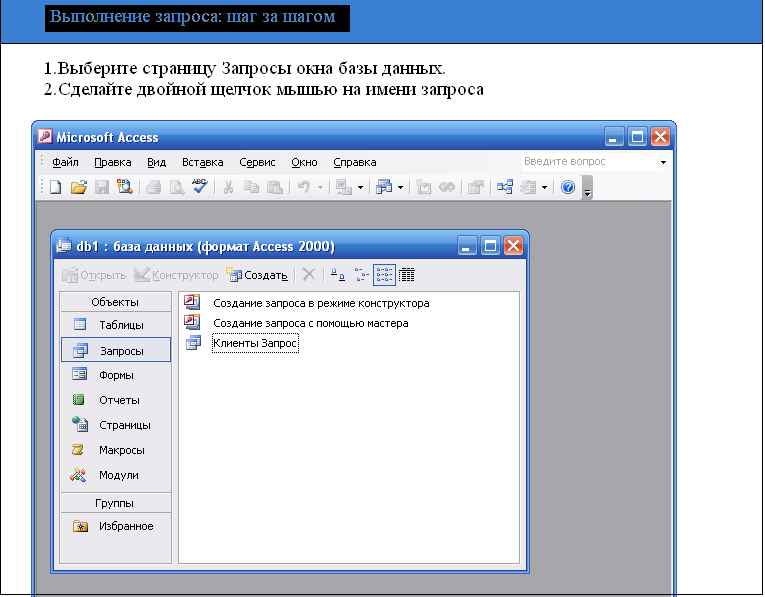The image size is (765, 597).
Task: Click the Paste clipboard icon
Action: tap(275, 187)
